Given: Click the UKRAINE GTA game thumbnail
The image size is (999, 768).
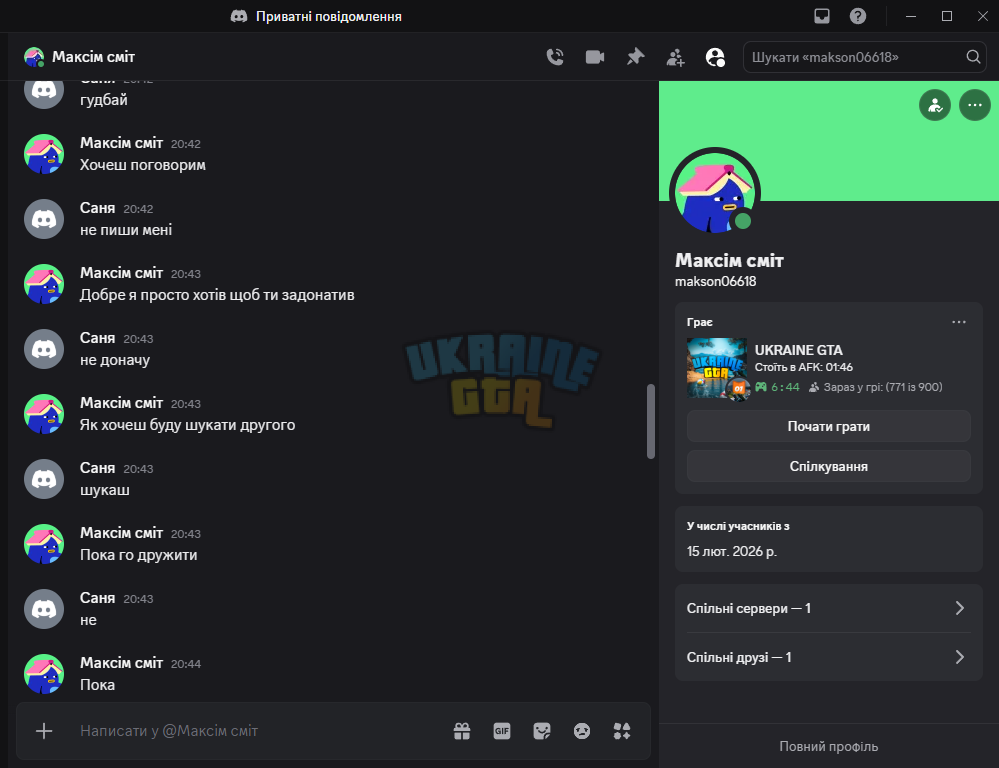Looking at the screenshot, I should tap(717, 368).
